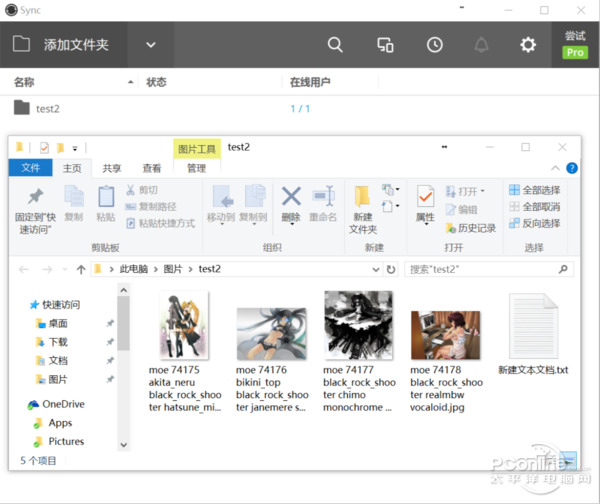Go up one folder level arrow
The image size is (600, 504).
81,269
